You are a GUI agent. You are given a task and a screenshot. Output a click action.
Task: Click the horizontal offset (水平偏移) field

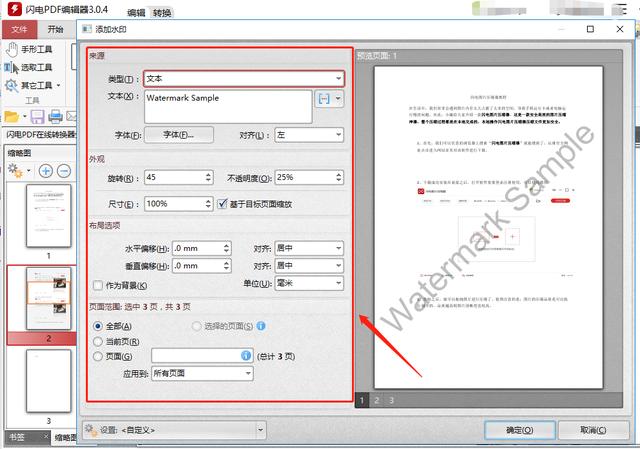pyautogui.click(x=202, y=248)
